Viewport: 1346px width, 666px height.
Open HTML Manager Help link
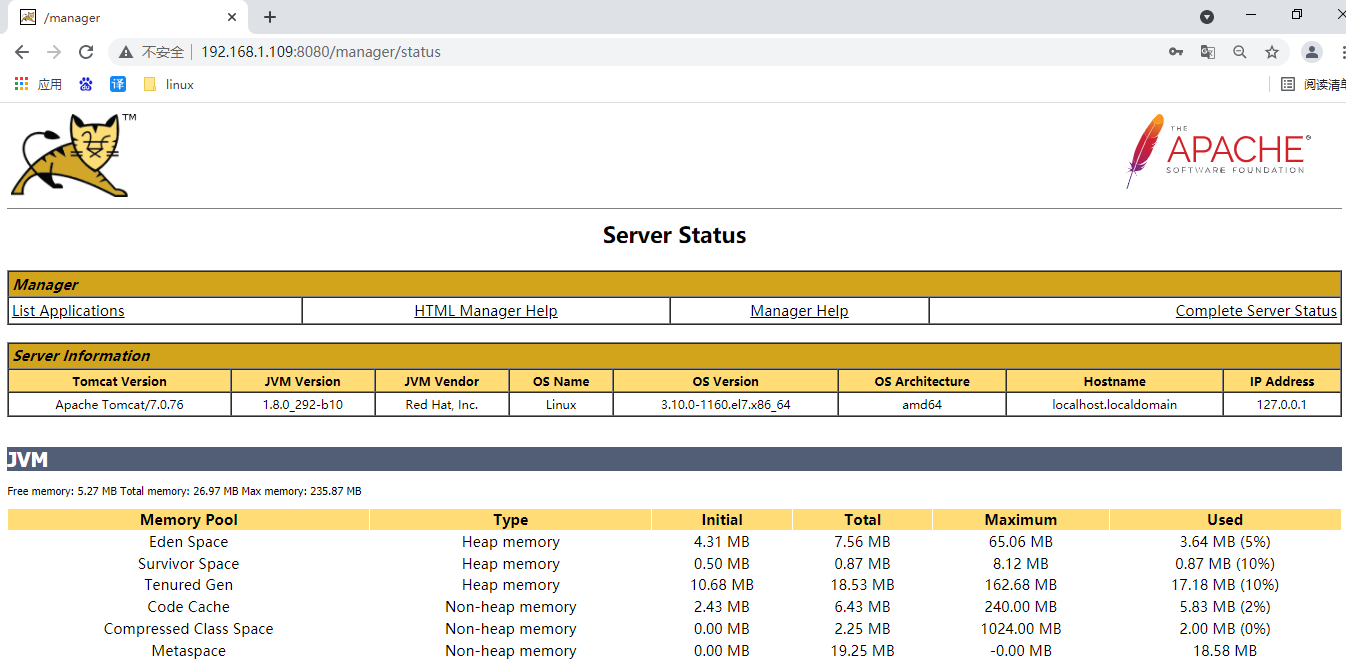click(x=486, y=311)
